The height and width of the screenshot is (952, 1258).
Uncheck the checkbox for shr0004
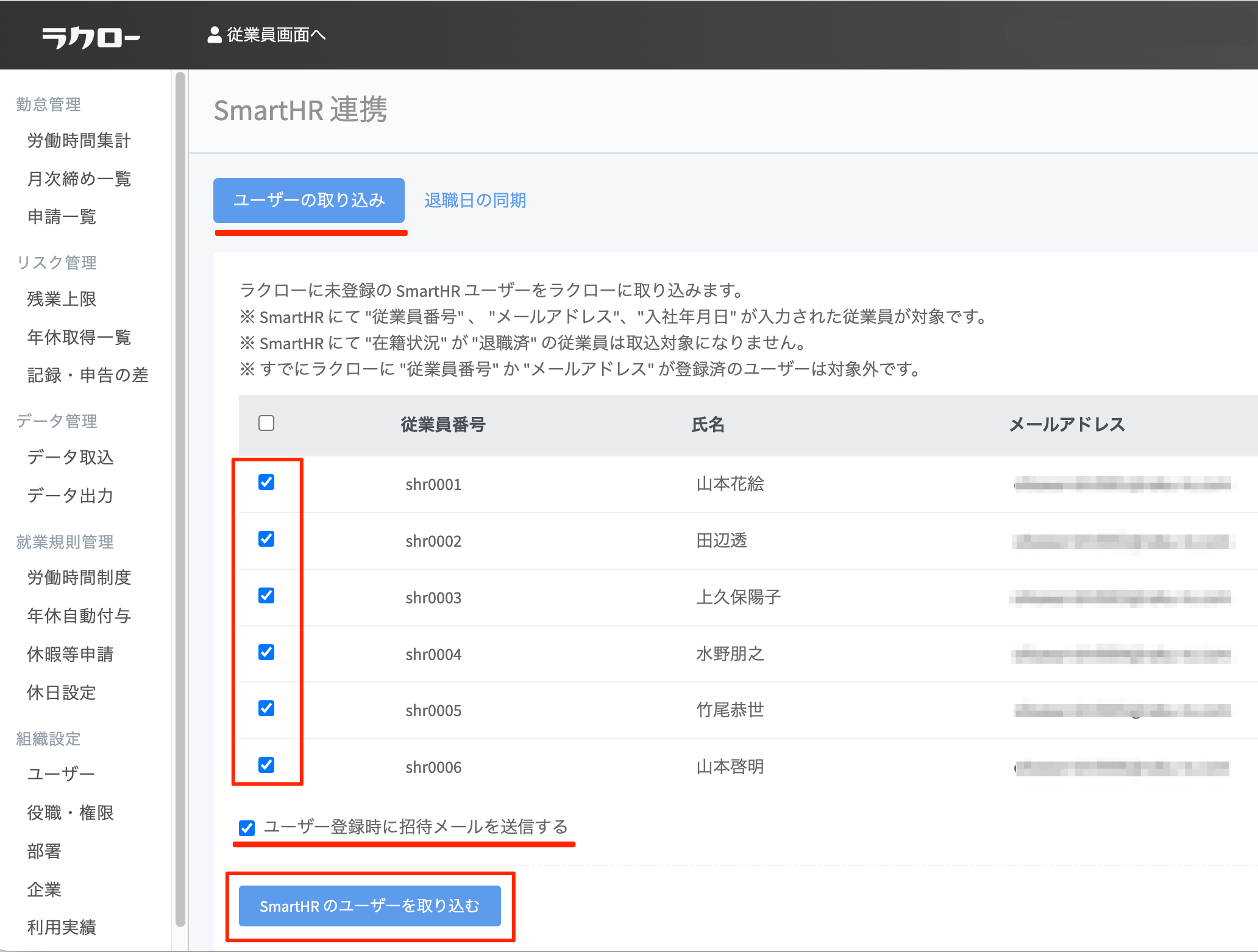266,652
